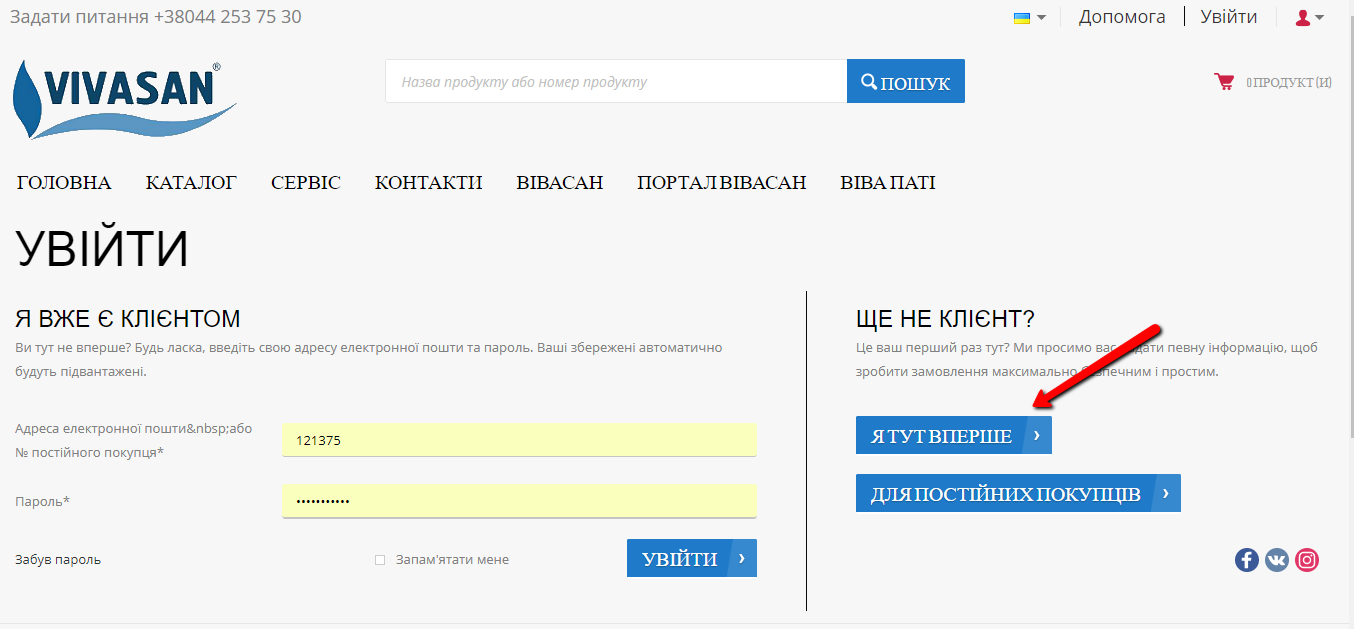Enable the 'Запам'ятати мене' checkbox
The height and width of the screenshot is (629, 1354).
pos(380,560)
